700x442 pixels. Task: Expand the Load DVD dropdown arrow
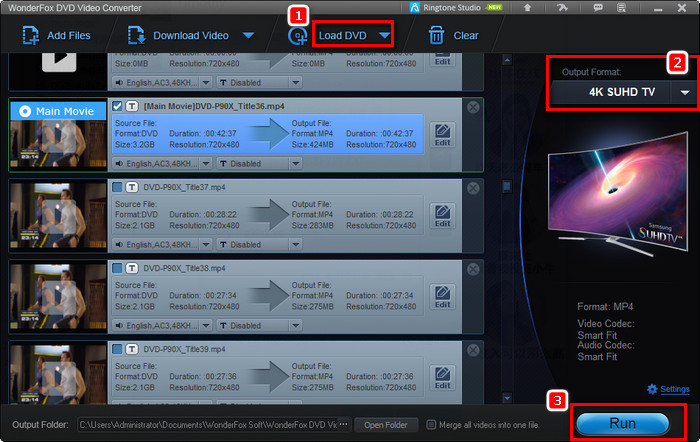coord(384,35)
